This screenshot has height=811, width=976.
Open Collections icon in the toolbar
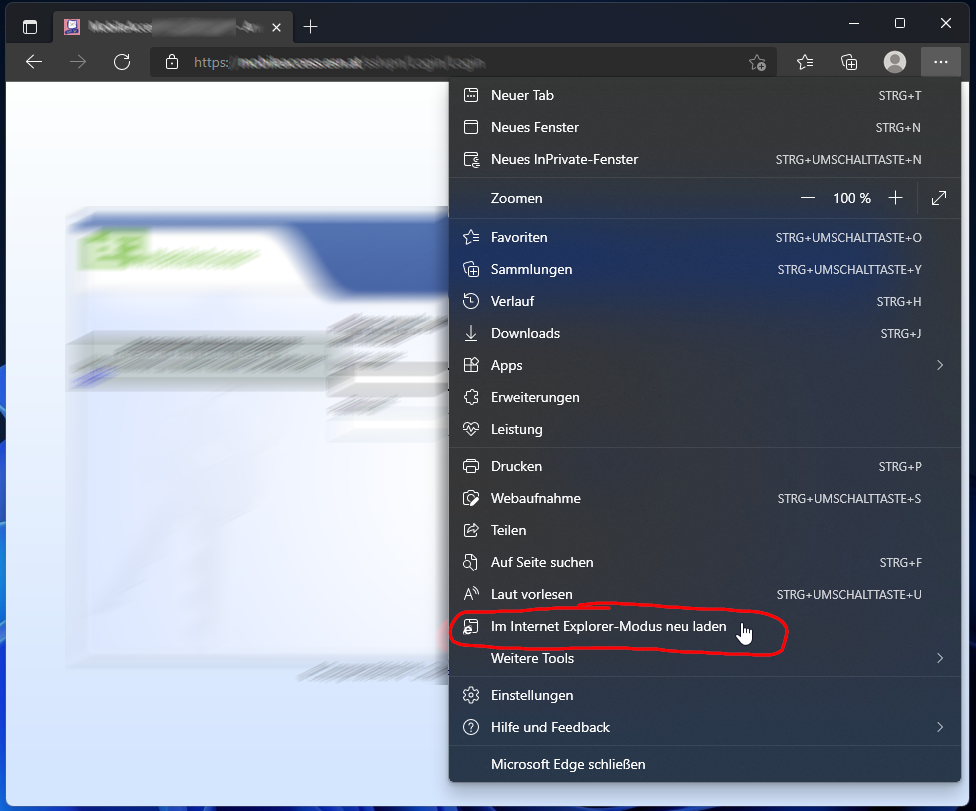849,62
